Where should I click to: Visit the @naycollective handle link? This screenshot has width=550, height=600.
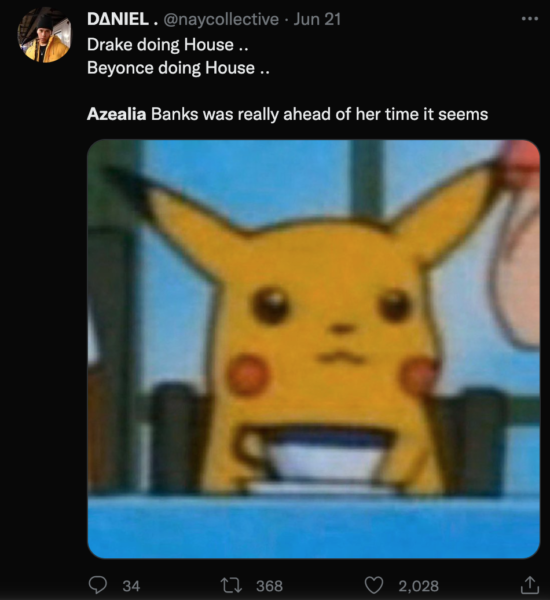pos(221,20)
